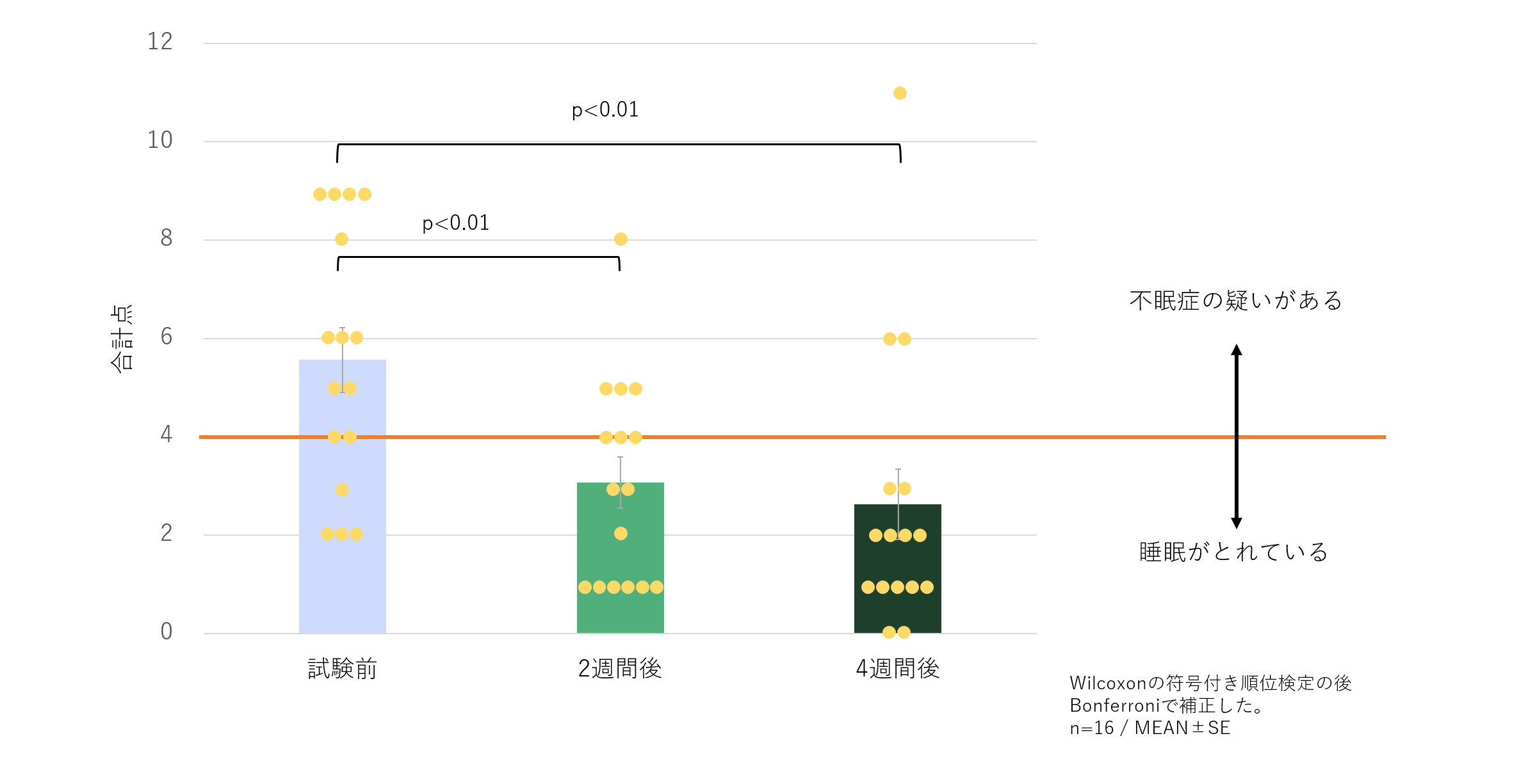The height and width of the screenshot is (784, 1519).
Task: Click the upper p<0.01 annotation text
Action: click(x=605, y=110)
